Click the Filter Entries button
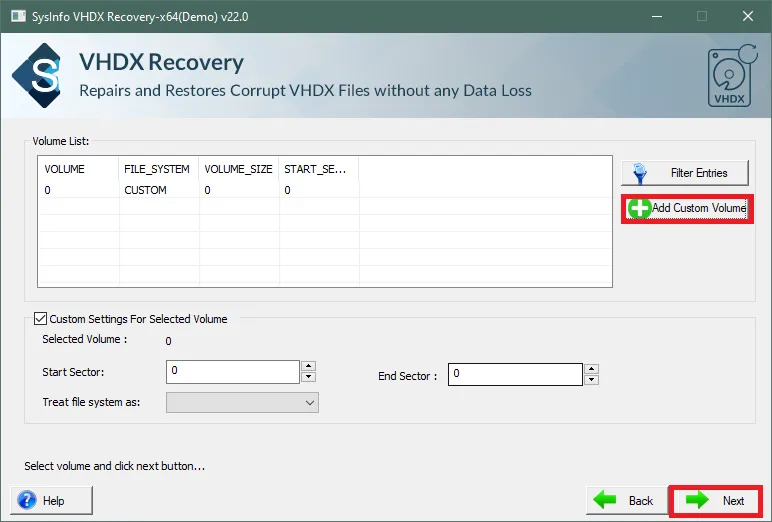The width and height of the screenshot is (772, 522). [685, 173]
